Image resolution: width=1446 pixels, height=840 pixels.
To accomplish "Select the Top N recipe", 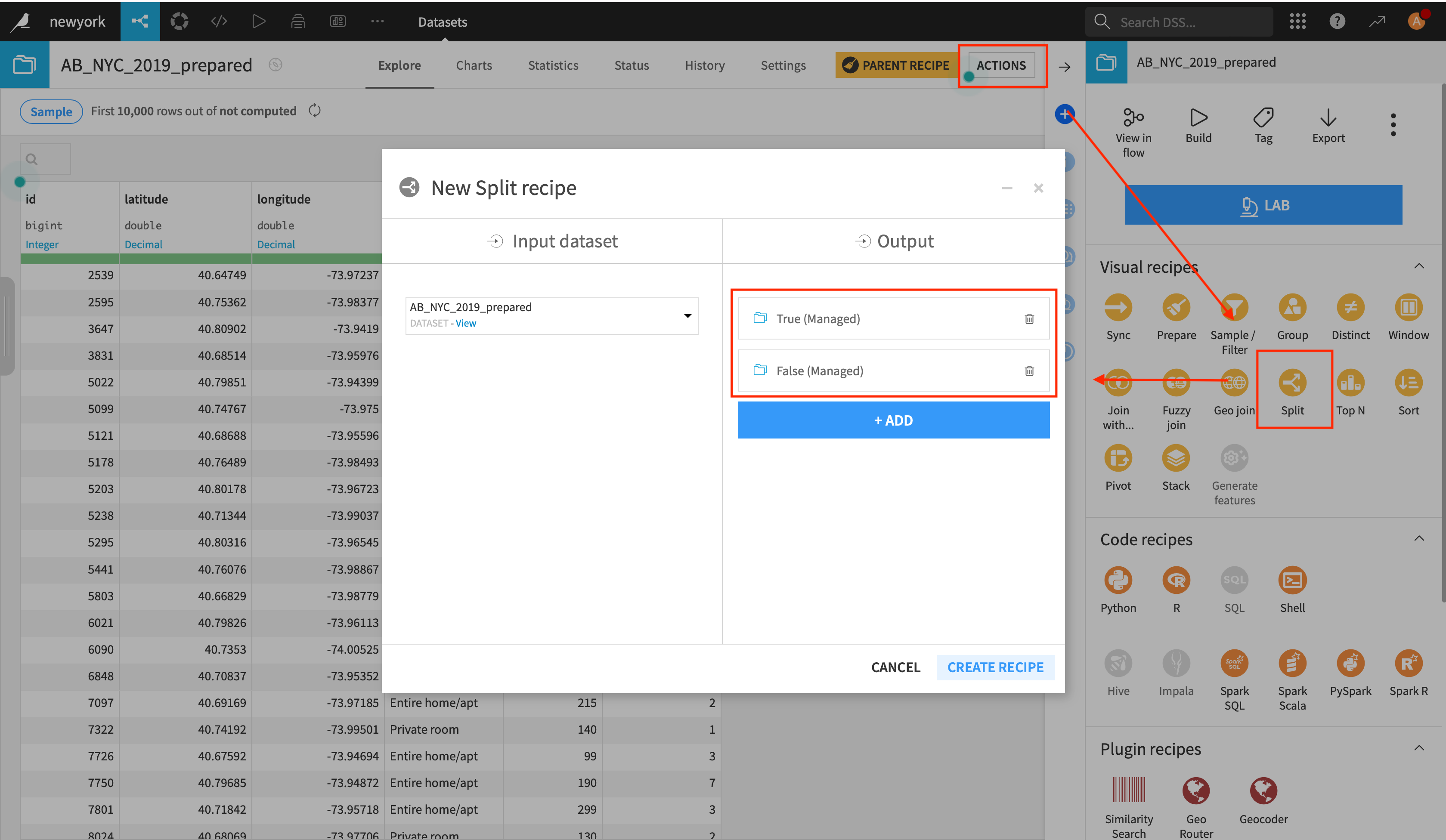I will [x=1350, y=383].
